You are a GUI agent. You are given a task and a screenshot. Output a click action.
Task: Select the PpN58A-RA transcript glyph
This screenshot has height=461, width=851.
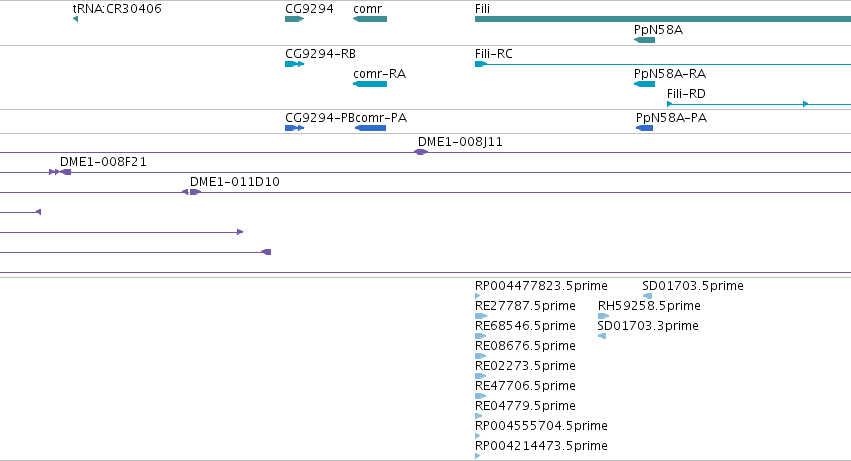644,84
